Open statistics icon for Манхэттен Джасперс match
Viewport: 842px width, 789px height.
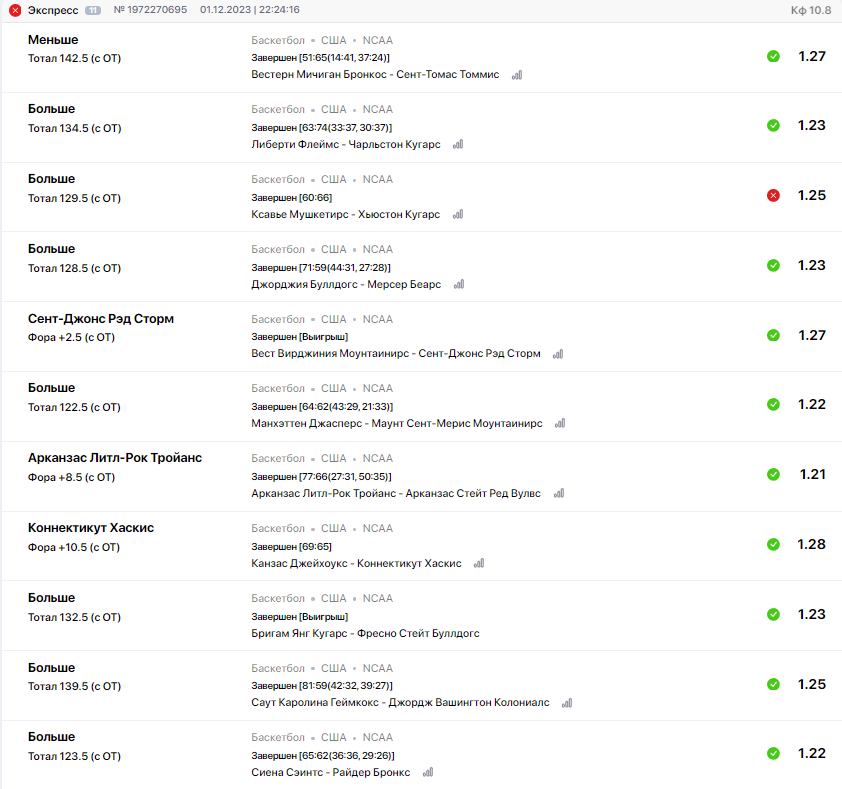[x=560, y=423]
